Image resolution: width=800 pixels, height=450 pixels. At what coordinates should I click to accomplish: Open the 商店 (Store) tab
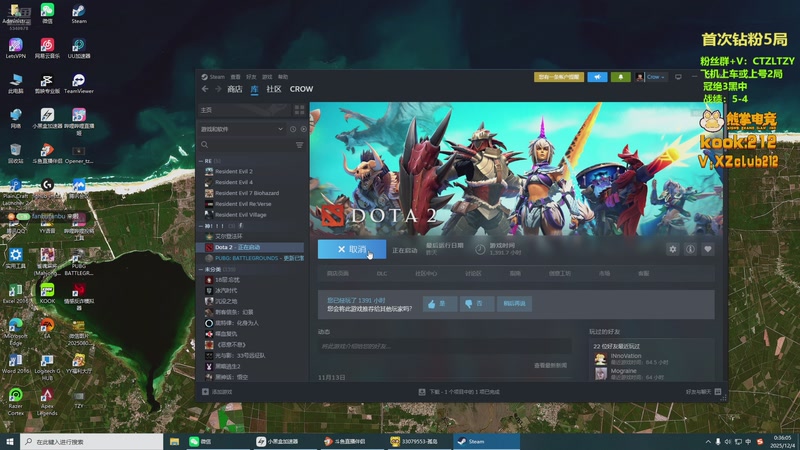click(235, 89)
